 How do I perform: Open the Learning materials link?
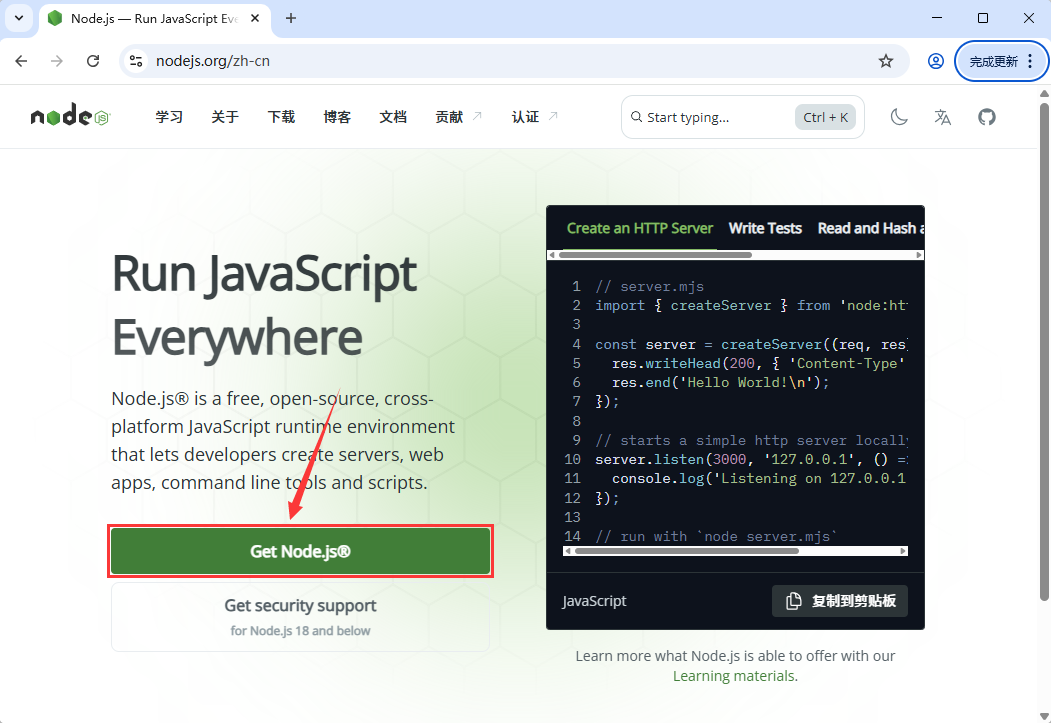click(735, 675)
